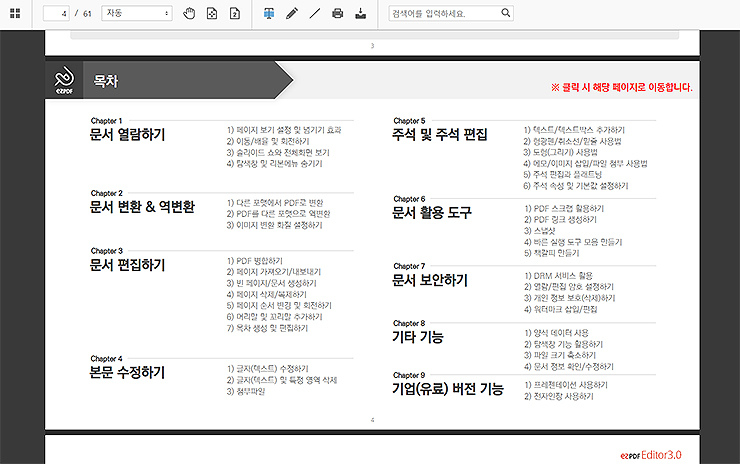Go to 페이지 보기 설정 및 넘기기 효과
The width and height of the screenshot is (740, 464).
point(284,130)
